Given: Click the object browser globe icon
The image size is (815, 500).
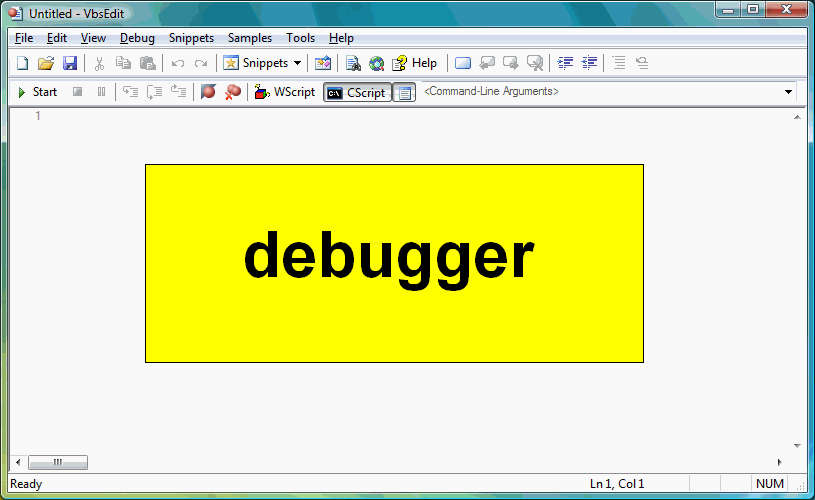Looking at the screenshot, I should coord(376,63).
